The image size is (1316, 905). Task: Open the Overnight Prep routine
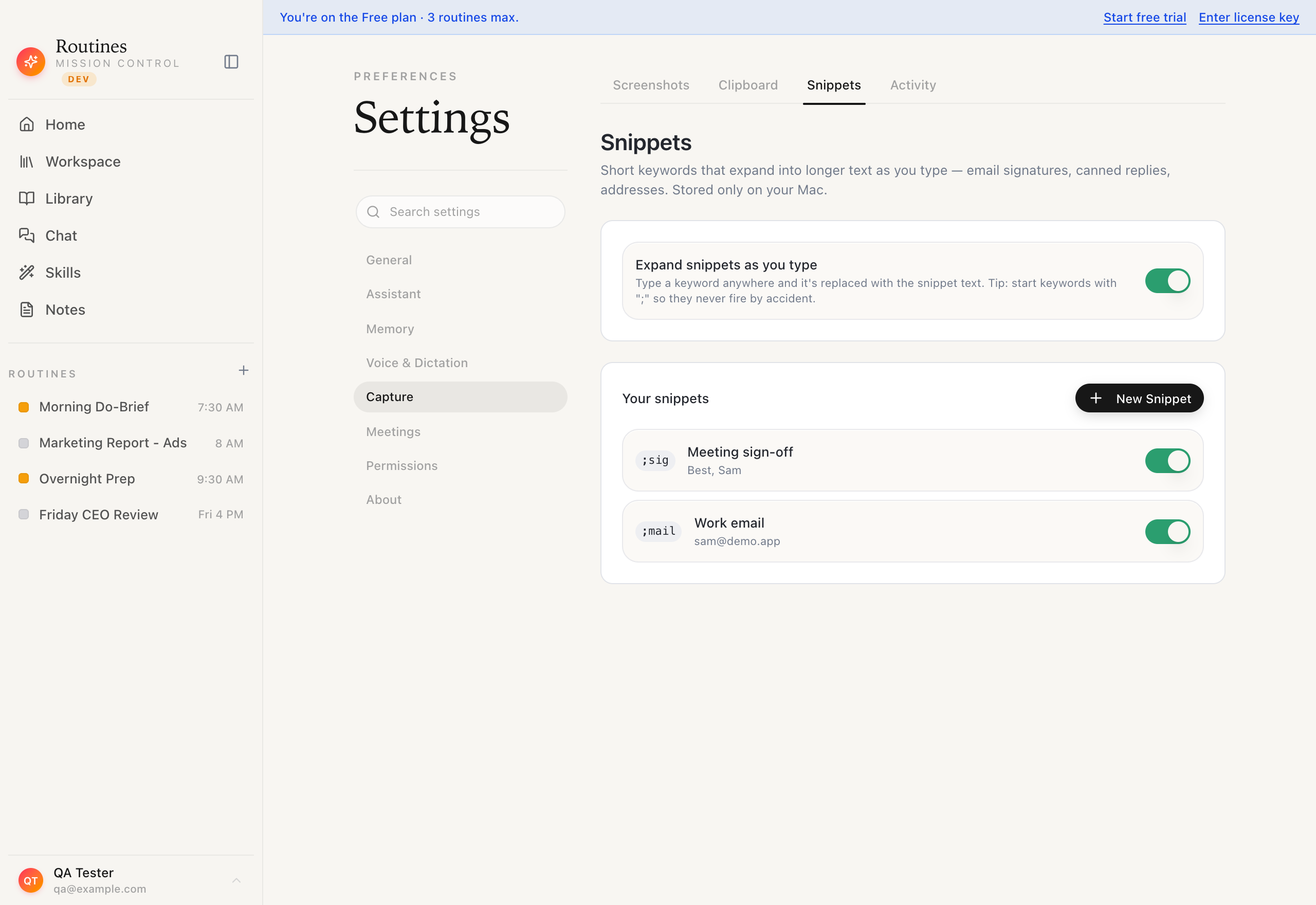(x=131, y=479)
